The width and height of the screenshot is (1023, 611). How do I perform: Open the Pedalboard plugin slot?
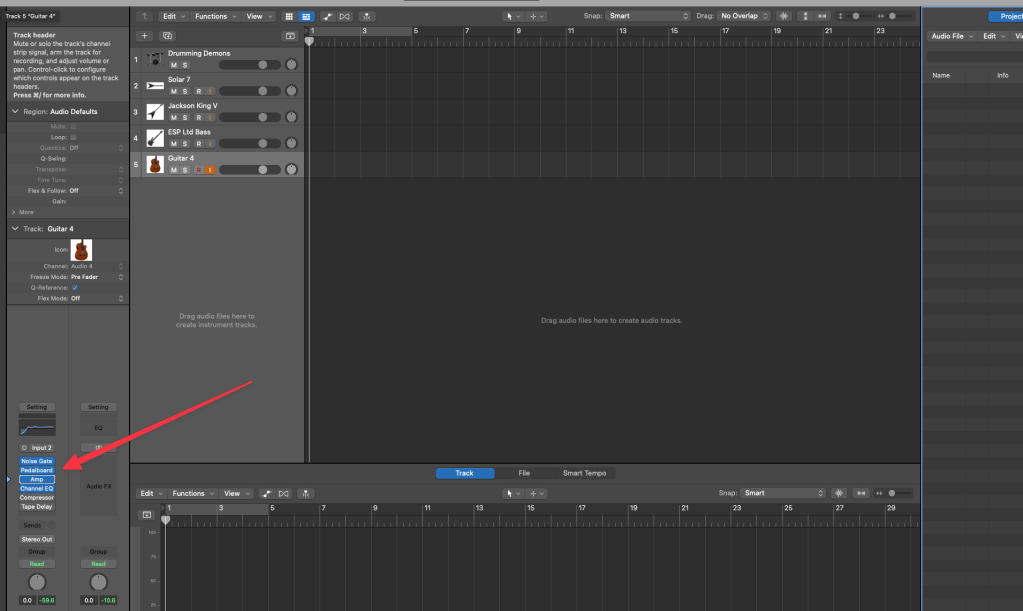pos(37,470)
